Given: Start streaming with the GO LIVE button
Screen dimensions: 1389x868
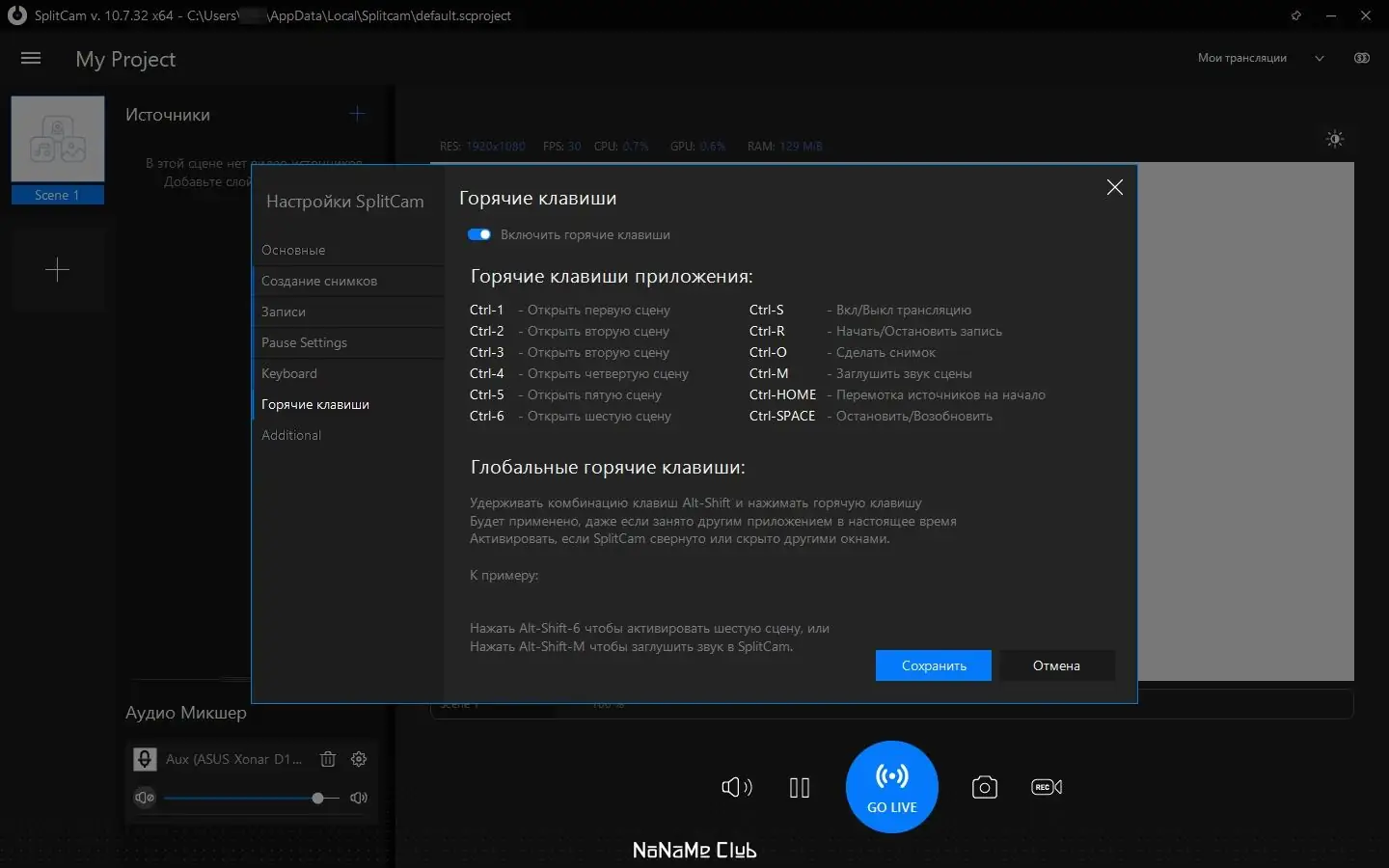Looking at the screenshot, I should [890, 787].
